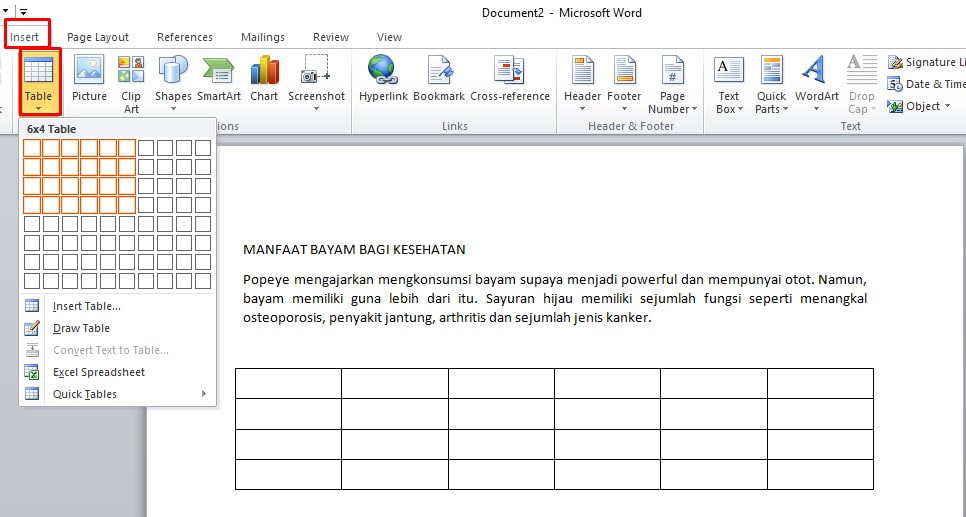Click Date & Time in the Text group

point(926,84)
